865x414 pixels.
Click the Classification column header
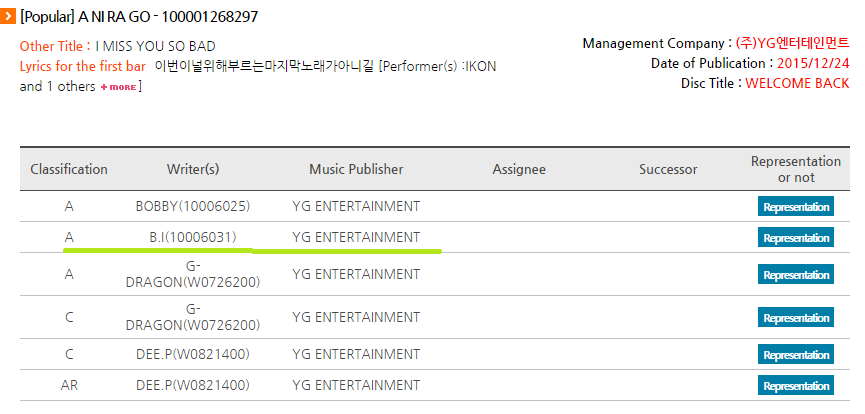(69, 170)
